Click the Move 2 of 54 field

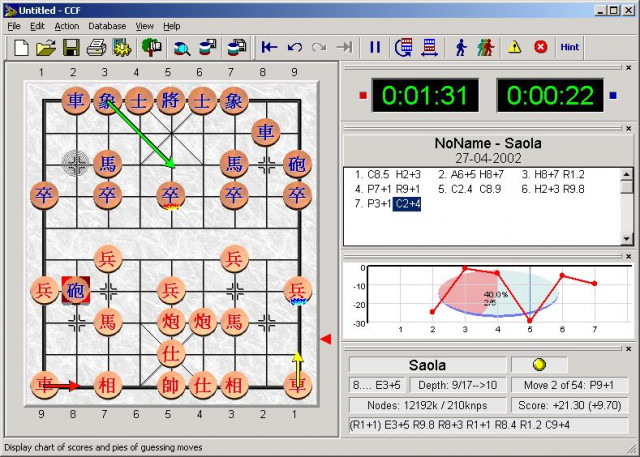pos(569,385)
